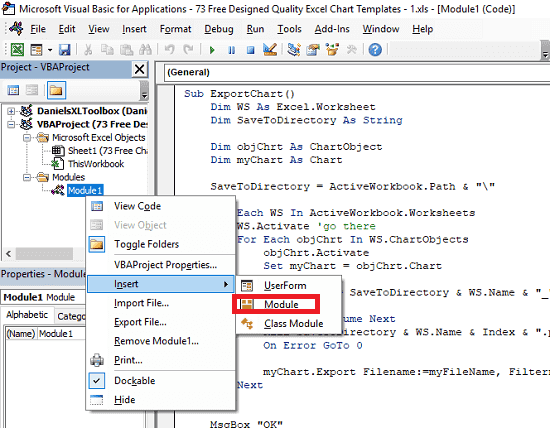Toggle the Dockable checked option
Viewport: 550px width, 428px height.
(x=161, y=381)
